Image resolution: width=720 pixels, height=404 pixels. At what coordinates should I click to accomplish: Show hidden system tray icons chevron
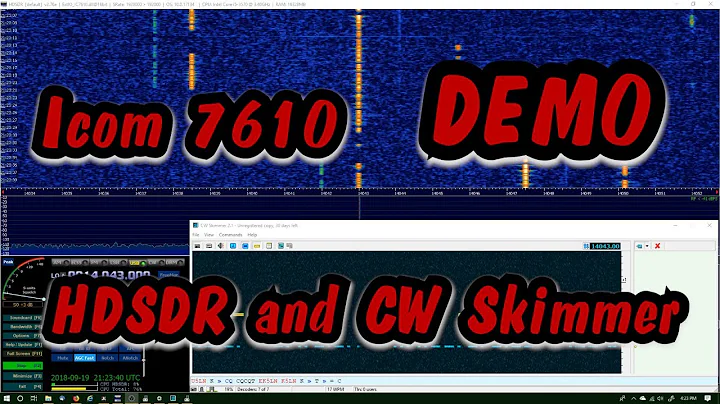633,398
